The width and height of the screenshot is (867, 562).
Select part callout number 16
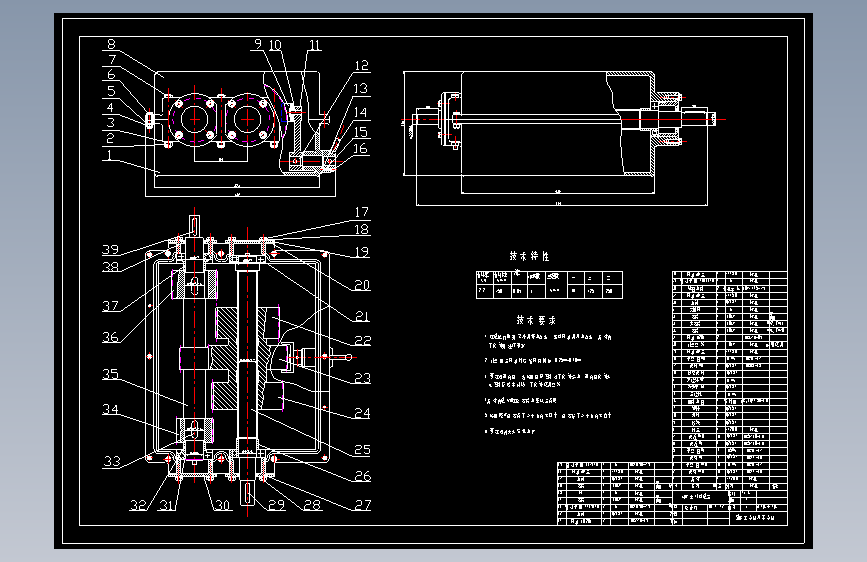[x=361, y=148]
